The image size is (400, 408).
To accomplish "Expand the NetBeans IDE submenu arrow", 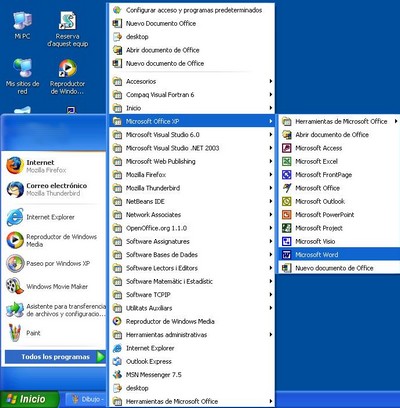I will 271,201.
